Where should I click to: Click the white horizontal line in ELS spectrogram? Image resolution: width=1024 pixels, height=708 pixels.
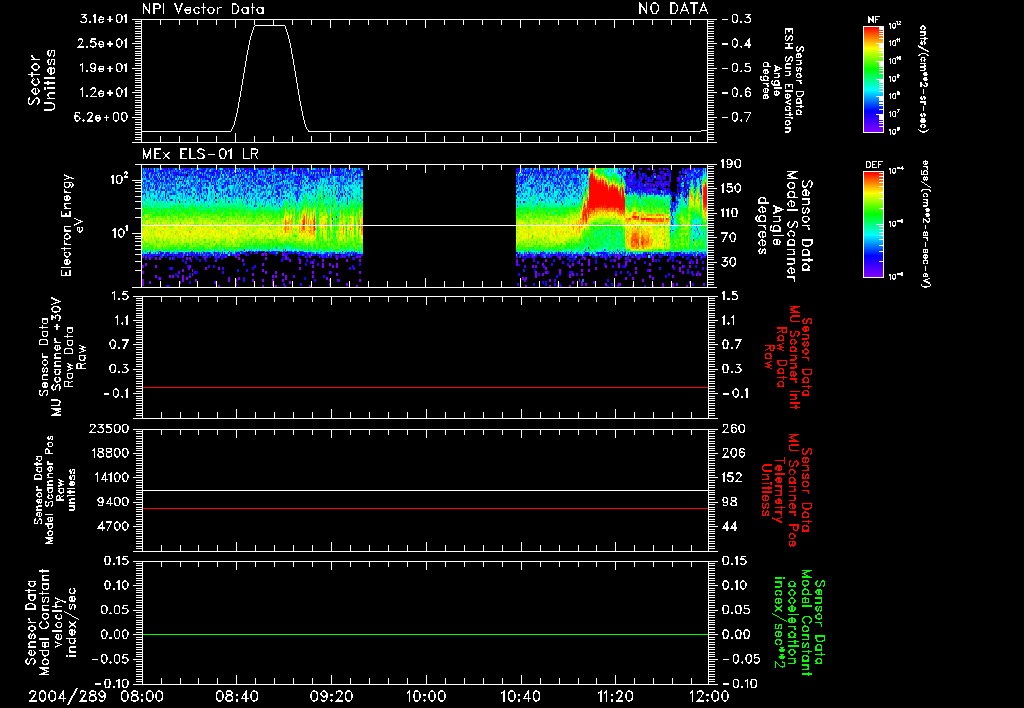tap(424, 225)
